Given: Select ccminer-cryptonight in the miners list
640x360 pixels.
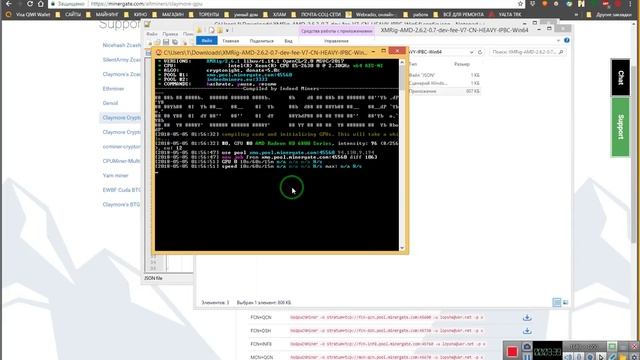Looking at the screenshot, I should (x=122, y=147).
